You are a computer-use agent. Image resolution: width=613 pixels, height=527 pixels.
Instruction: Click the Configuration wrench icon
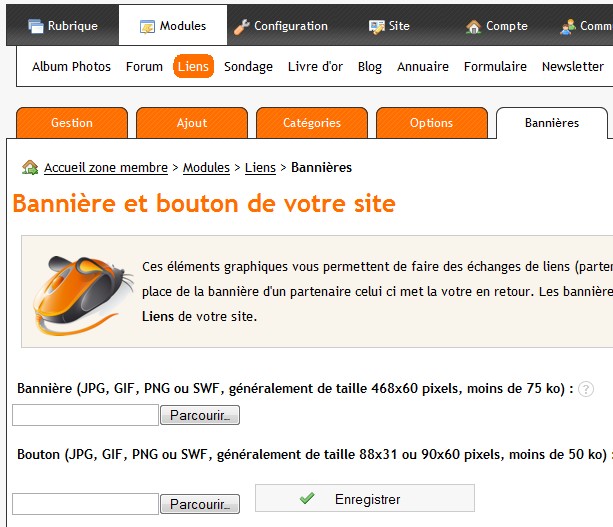[x=242, y=27]
